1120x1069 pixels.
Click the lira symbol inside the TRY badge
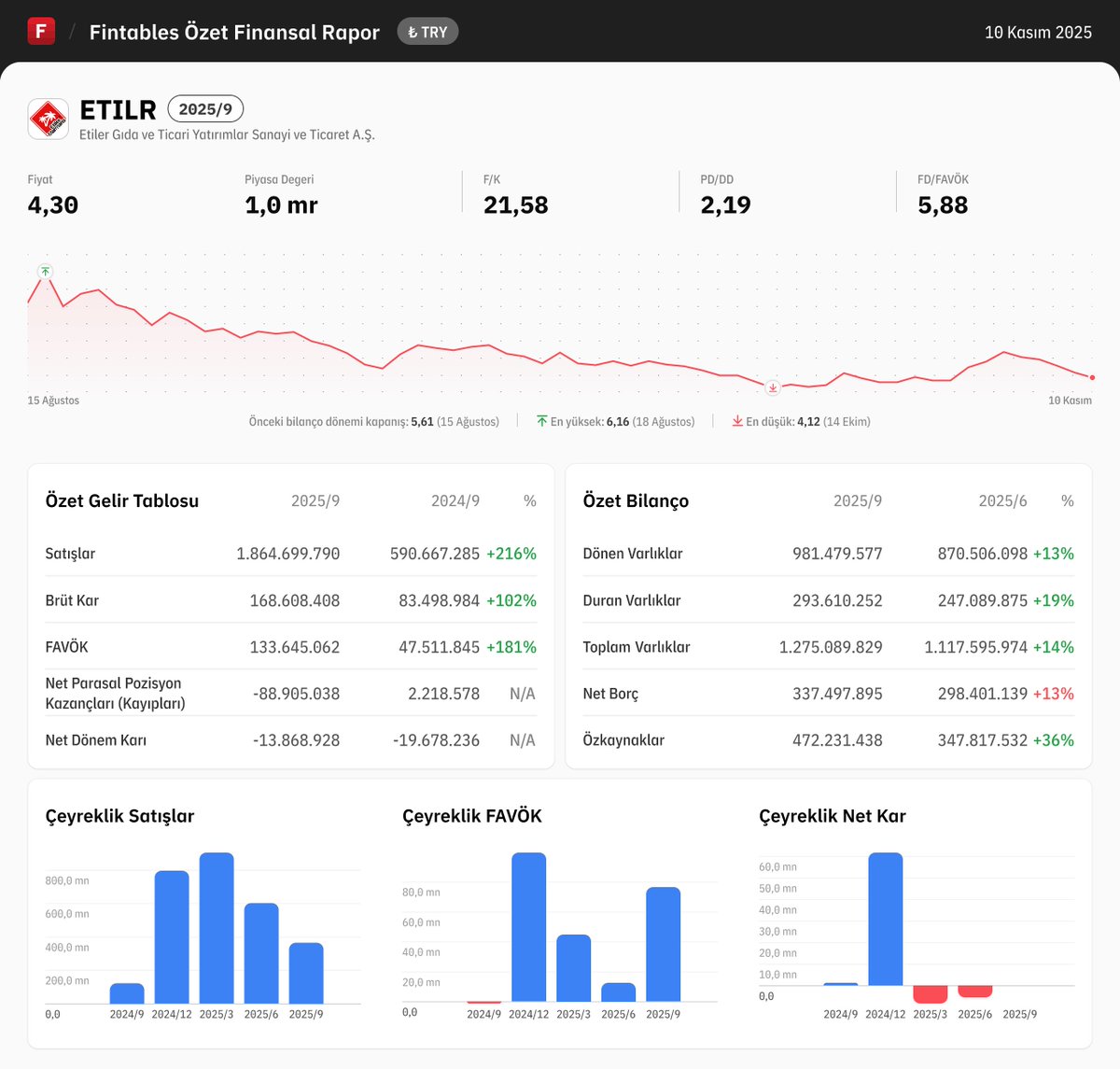coord(413,31)
